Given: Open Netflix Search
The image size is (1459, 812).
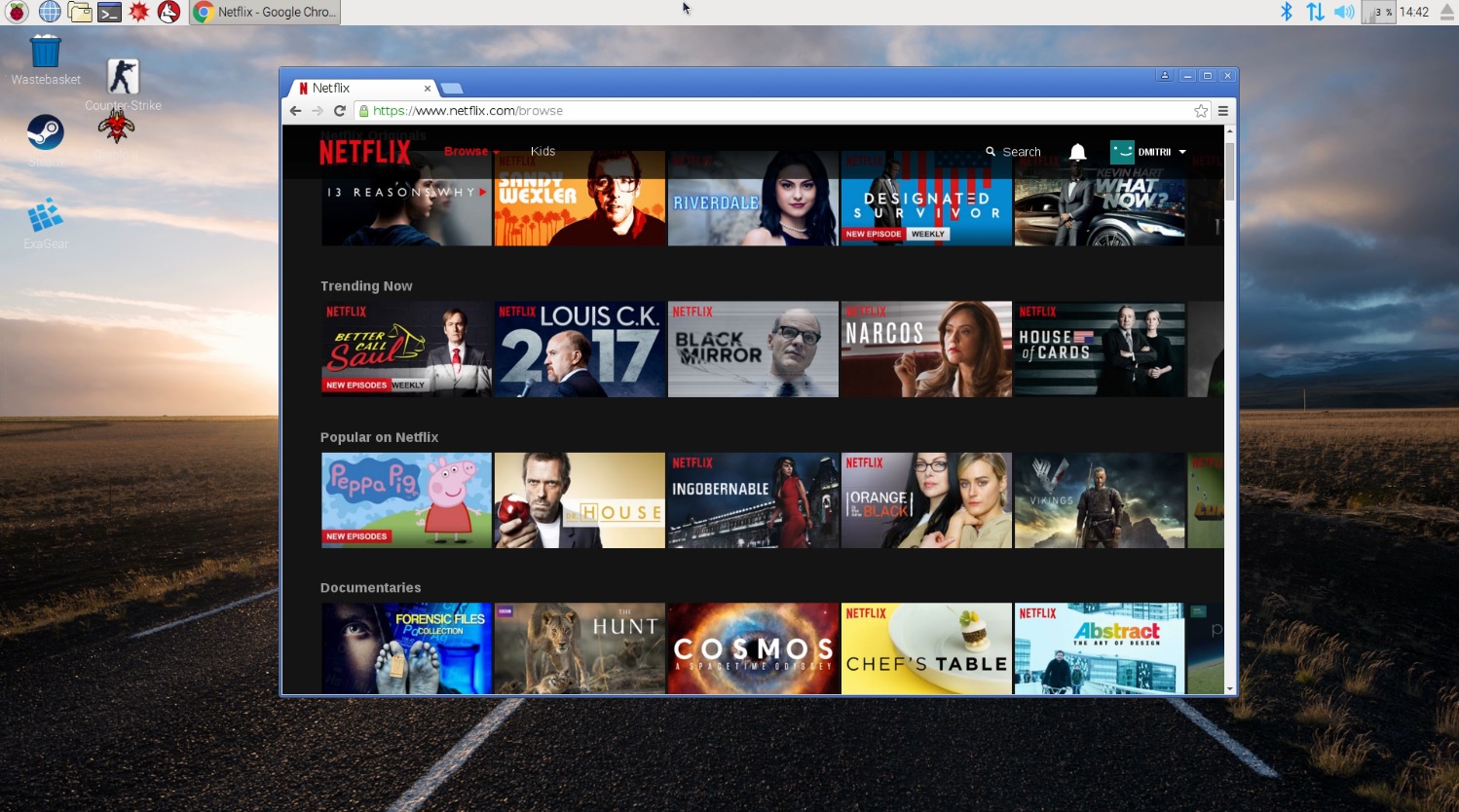Looking at the screenshot, I should point(1013,152).
